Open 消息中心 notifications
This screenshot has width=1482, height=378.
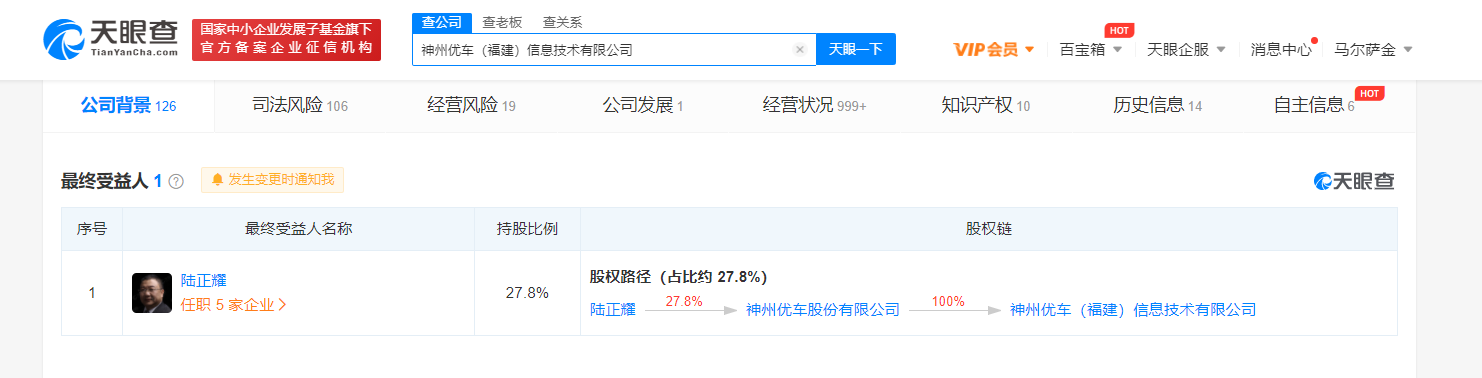[x=1281, y=49]
